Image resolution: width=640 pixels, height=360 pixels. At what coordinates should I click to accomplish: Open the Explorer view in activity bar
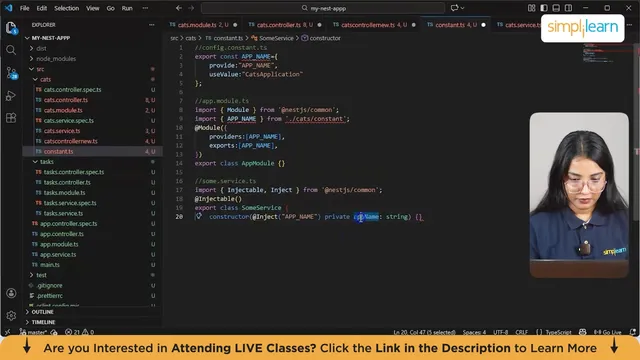11,28
